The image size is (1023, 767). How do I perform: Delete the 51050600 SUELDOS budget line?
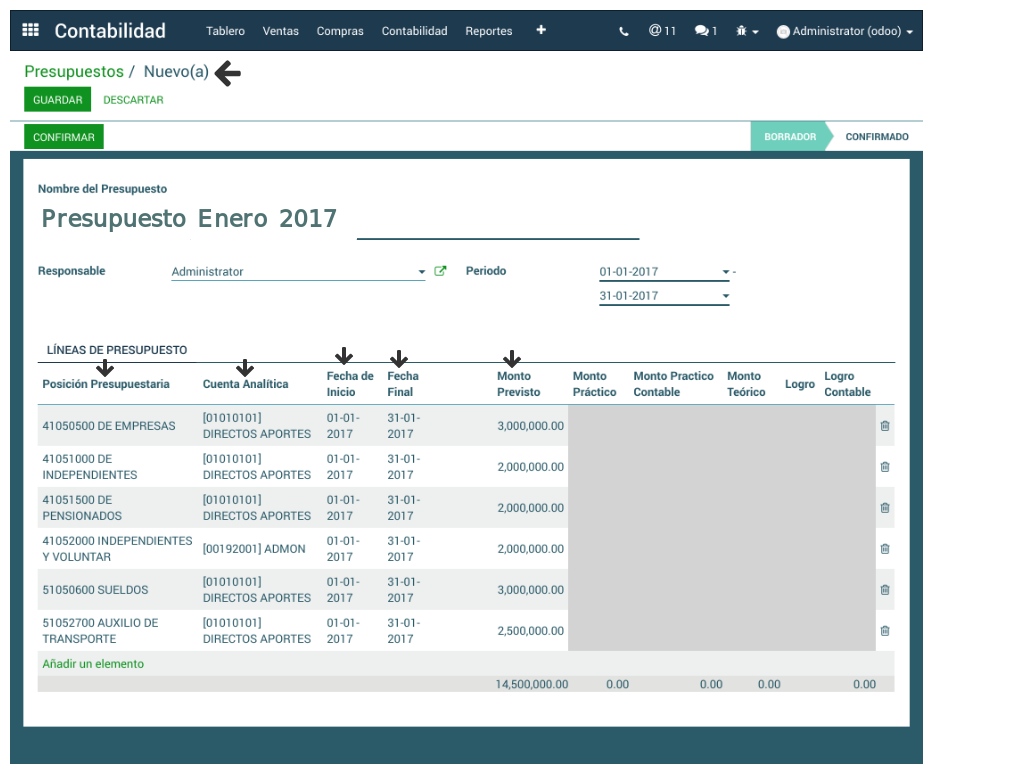tap(885, 590)
